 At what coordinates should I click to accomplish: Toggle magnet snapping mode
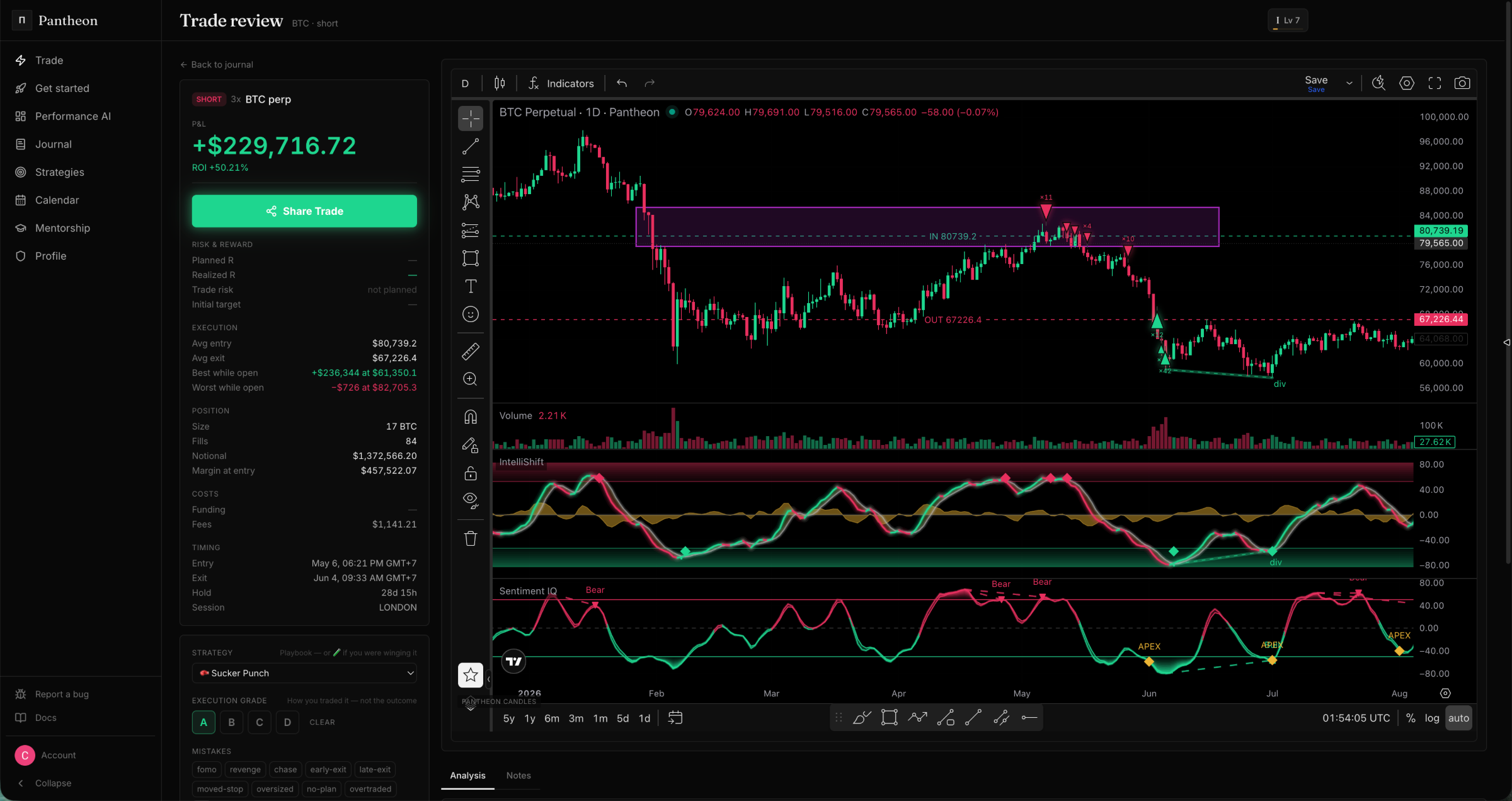pos(470,417)
